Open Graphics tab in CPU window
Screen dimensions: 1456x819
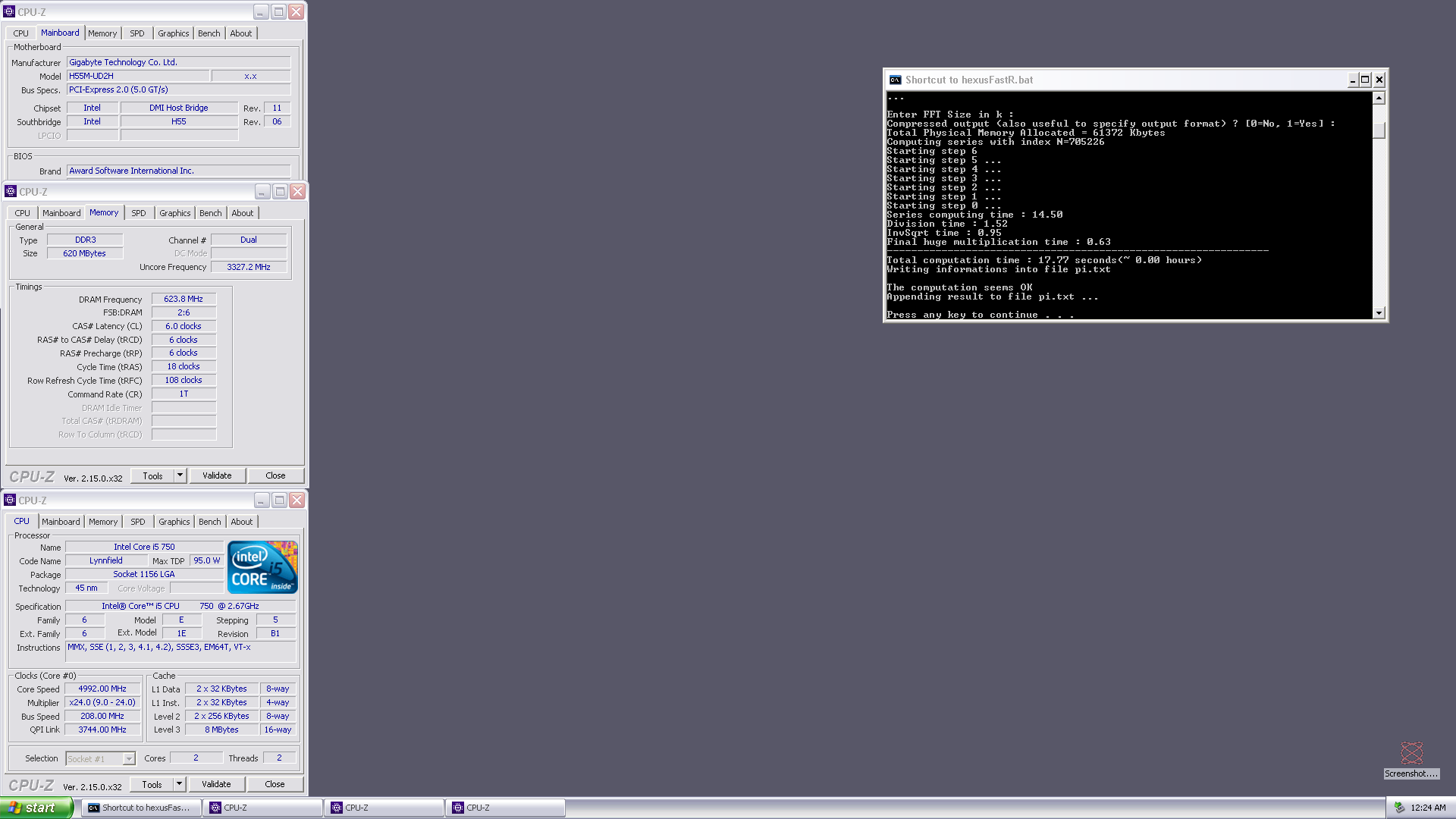point(174,522)
